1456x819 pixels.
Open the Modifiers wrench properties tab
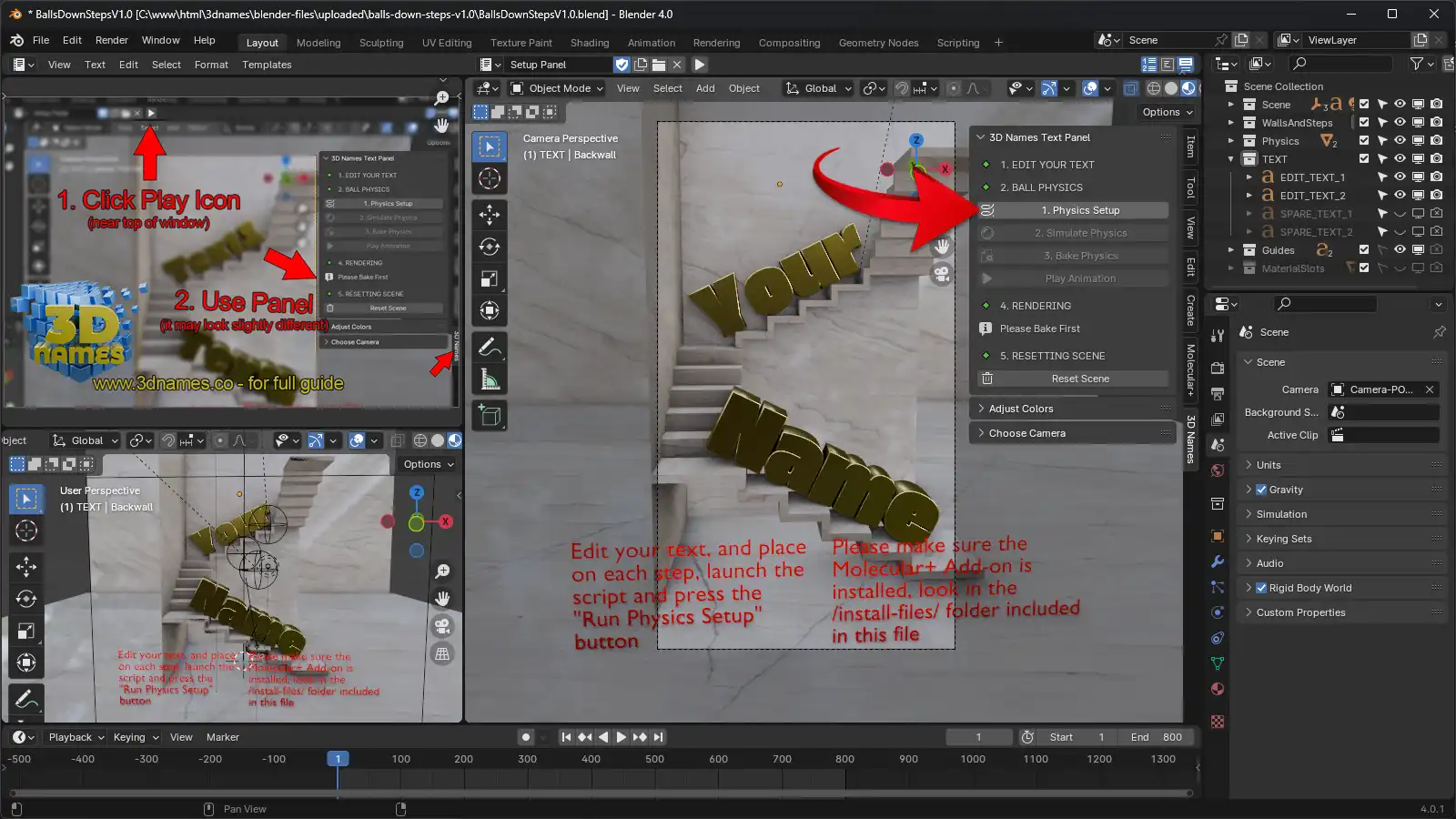1218,561
